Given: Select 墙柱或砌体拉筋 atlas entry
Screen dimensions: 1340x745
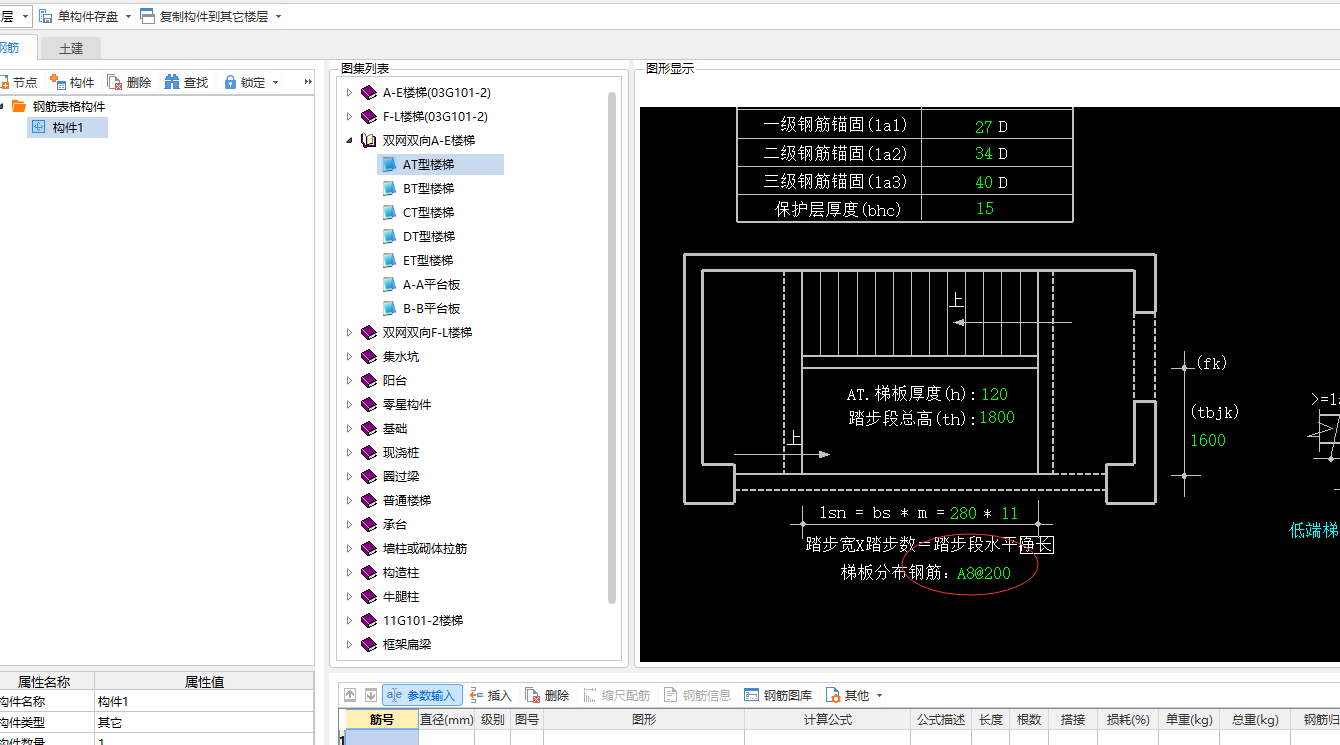Looking at the screenshot, I should tap(425, 548).
